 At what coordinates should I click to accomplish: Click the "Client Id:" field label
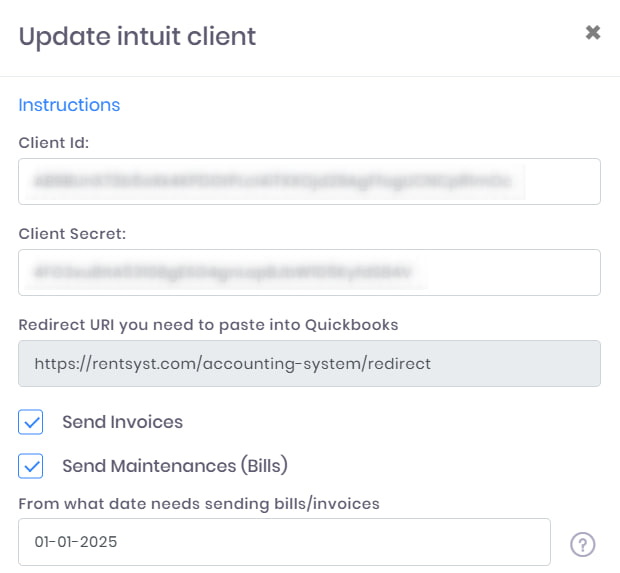(x=54, y=142)
